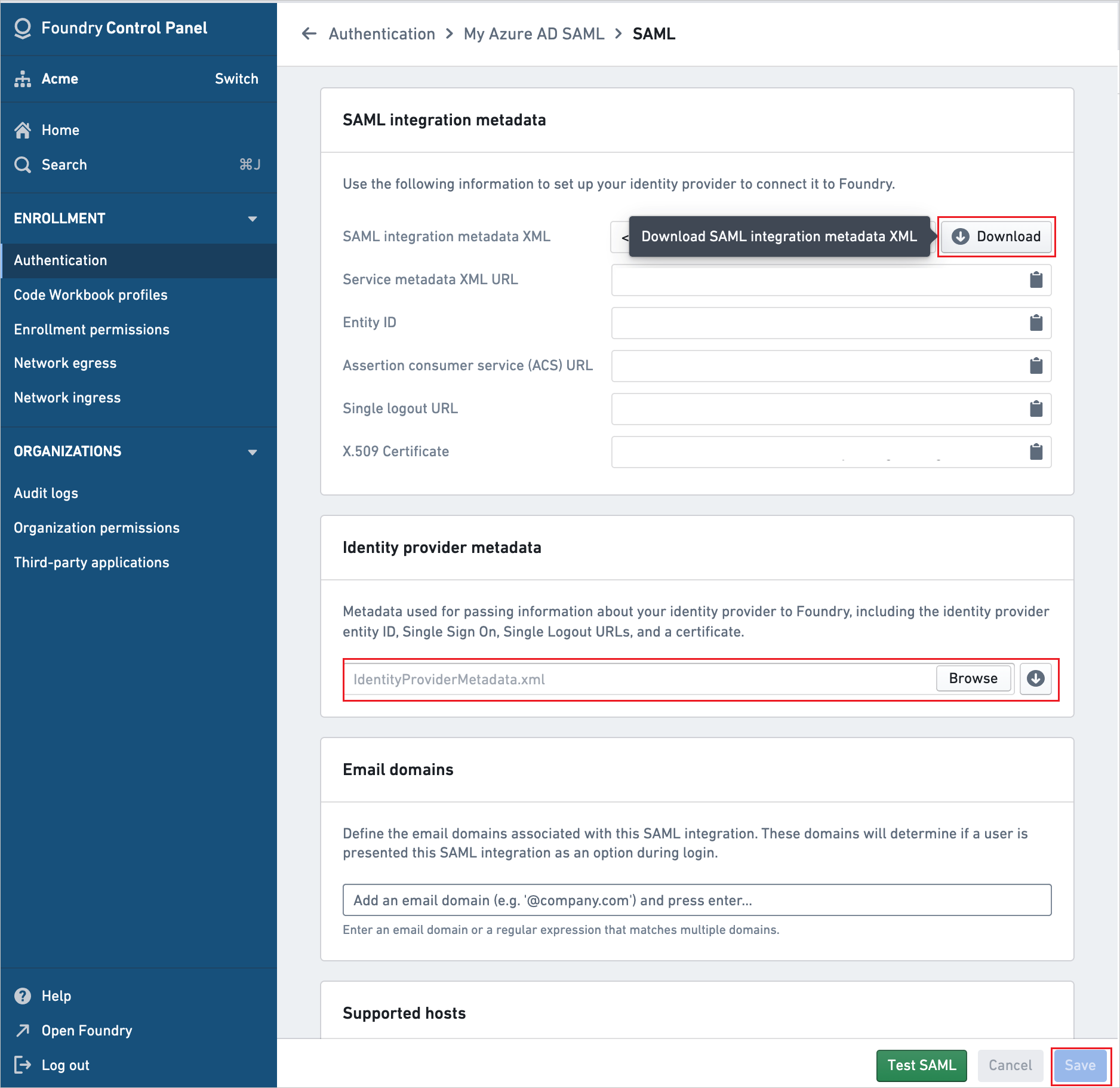
Task: Click the Switch link next to Acme
Action: (236, 78)
